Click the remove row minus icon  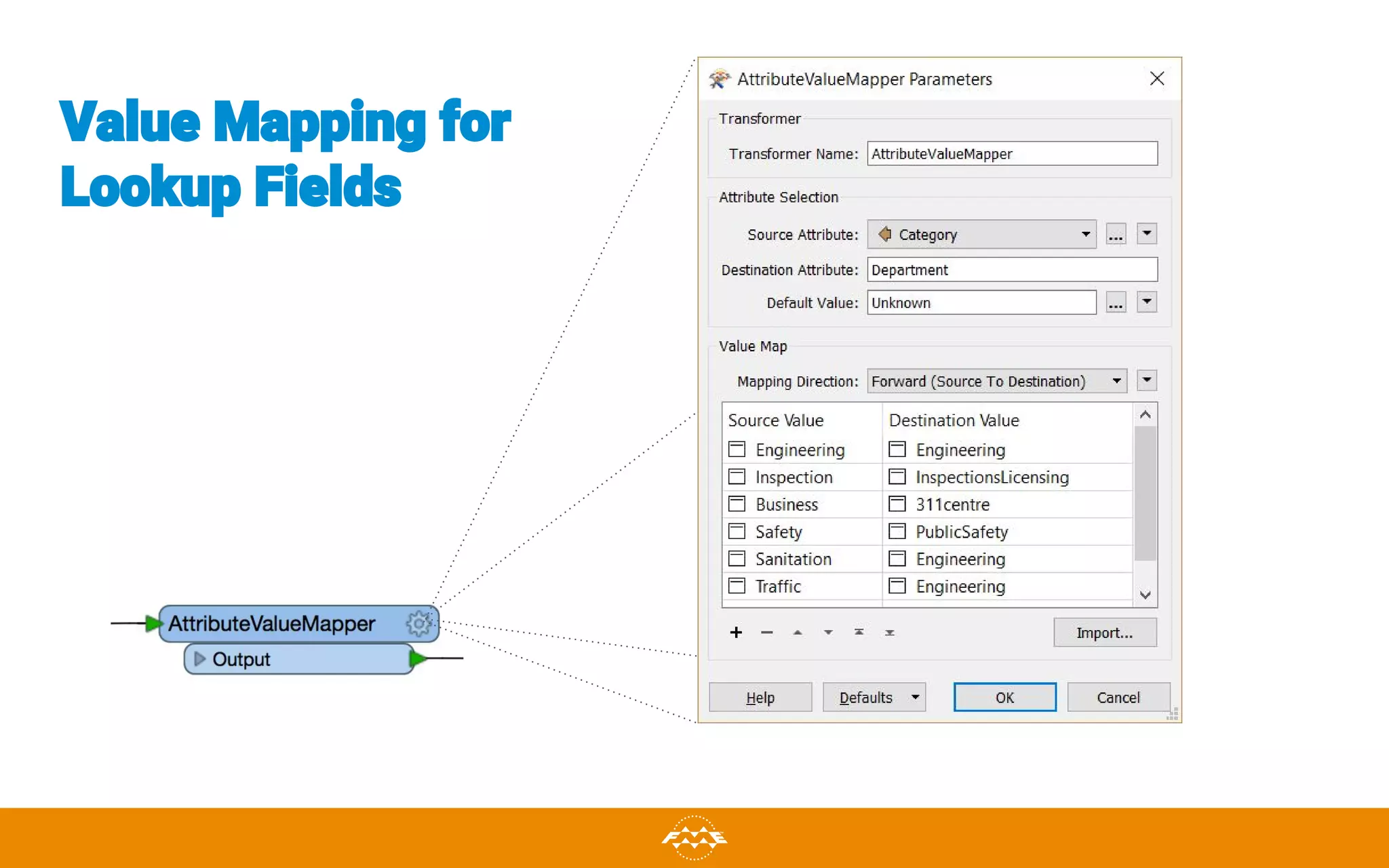767,633
